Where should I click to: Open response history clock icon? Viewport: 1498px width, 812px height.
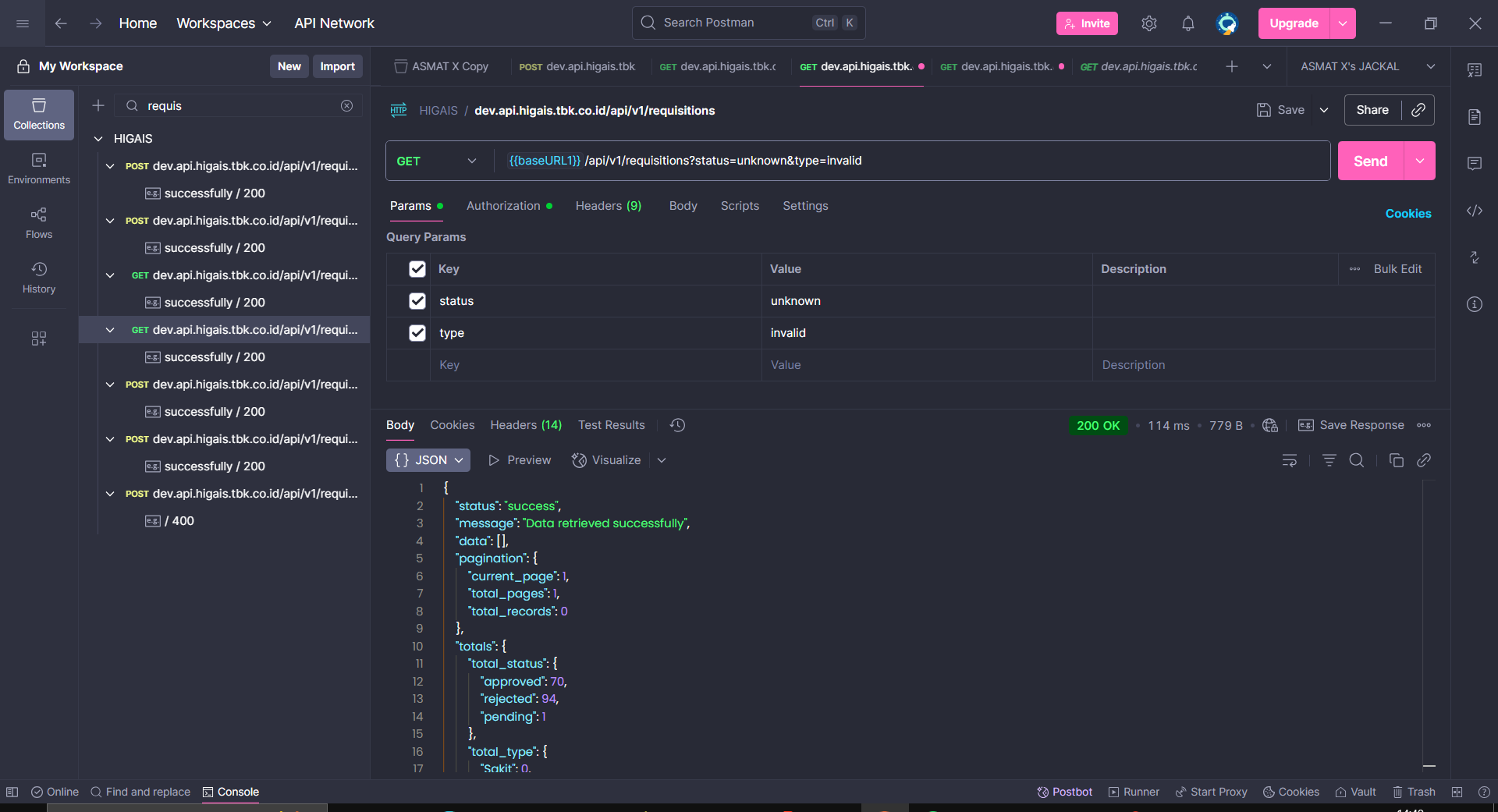pyautogui.click(x=678, y=425)
